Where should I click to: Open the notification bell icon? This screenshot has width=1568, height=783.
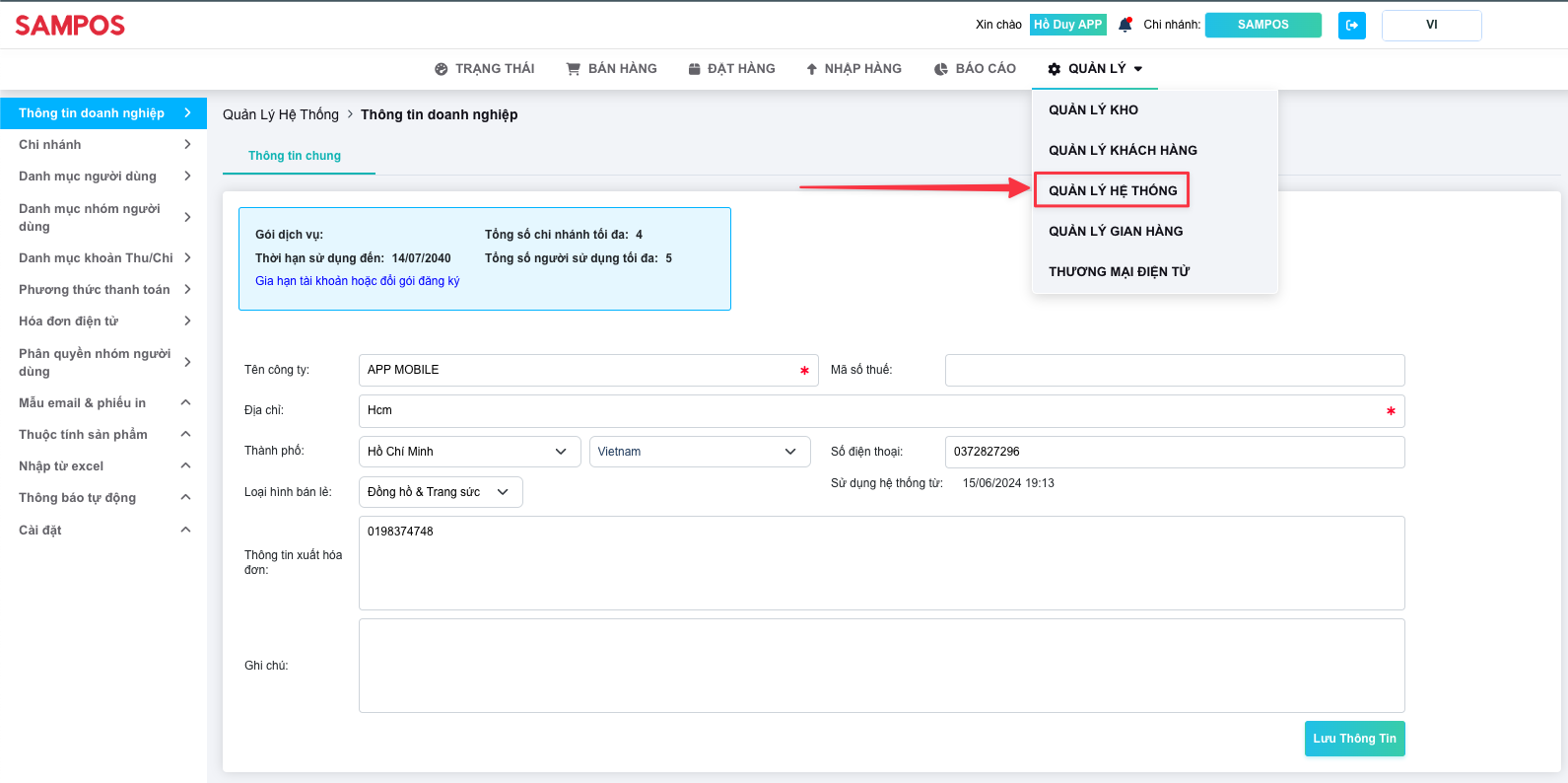pyautogui.click(x=1125, y=25)
